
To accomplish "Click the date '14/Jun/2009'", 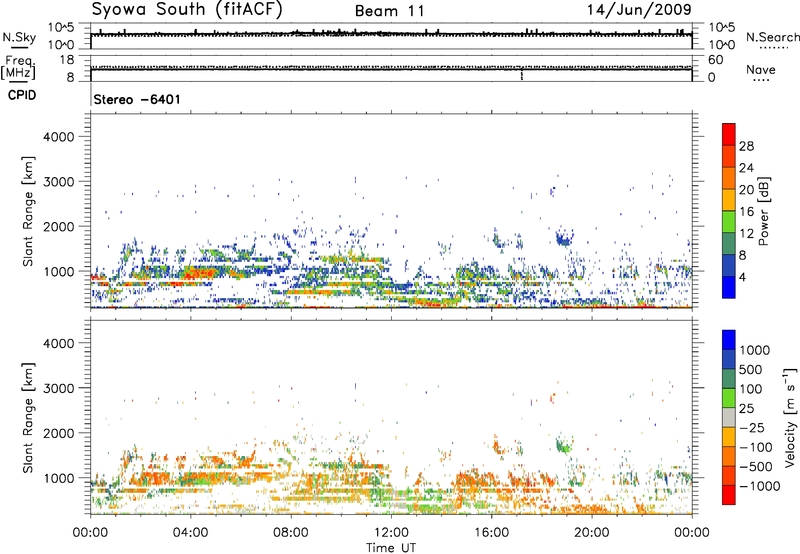I will coord(639,10).
